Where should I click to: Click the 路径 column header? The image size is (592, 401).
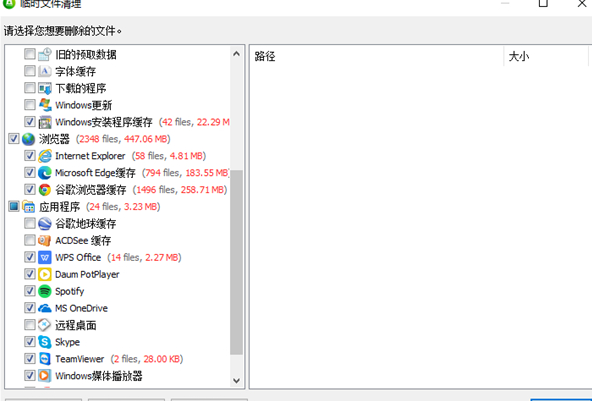(x=376, y=57)
